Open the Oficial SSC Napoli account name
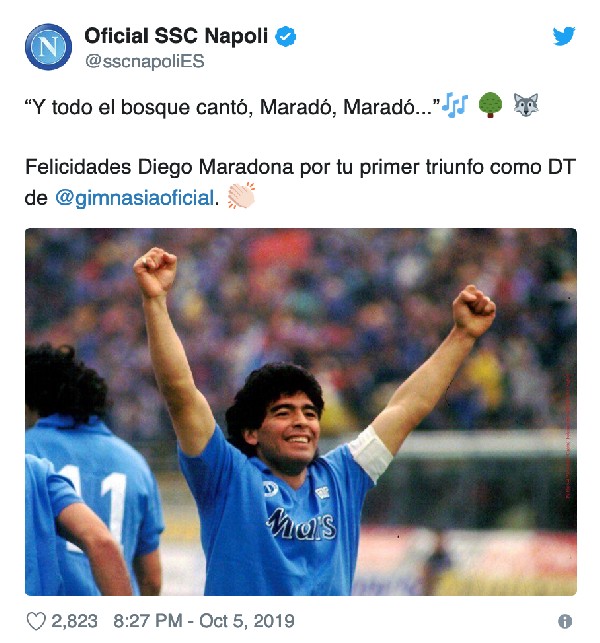 176,36
